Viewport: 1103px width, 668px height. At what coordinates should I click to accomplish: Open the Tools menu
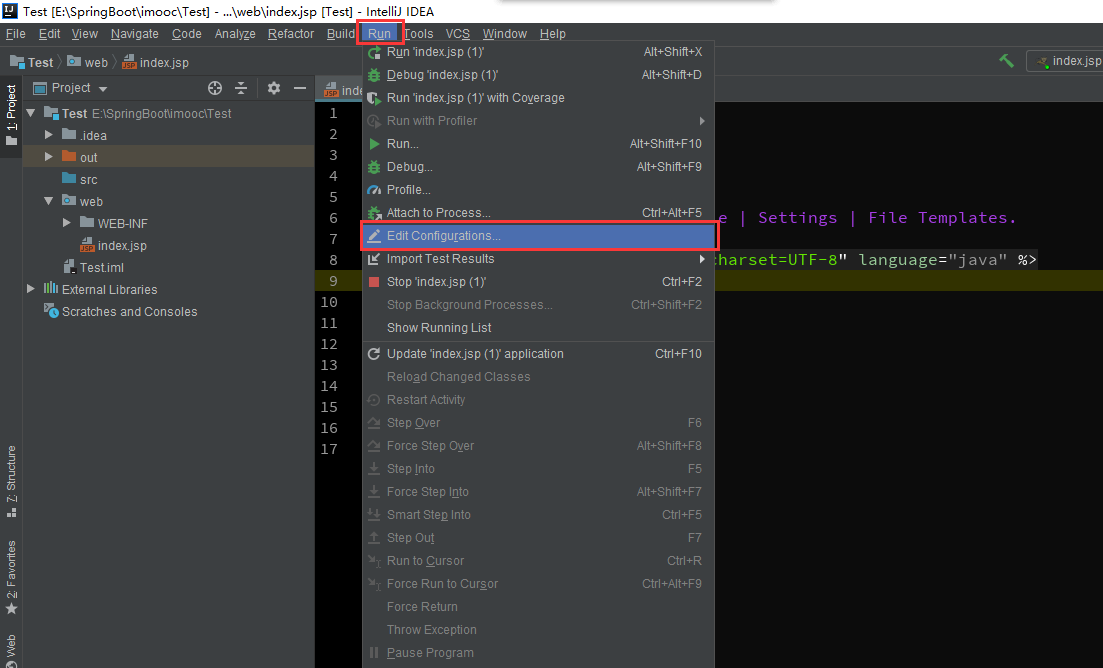coord(419,34)
